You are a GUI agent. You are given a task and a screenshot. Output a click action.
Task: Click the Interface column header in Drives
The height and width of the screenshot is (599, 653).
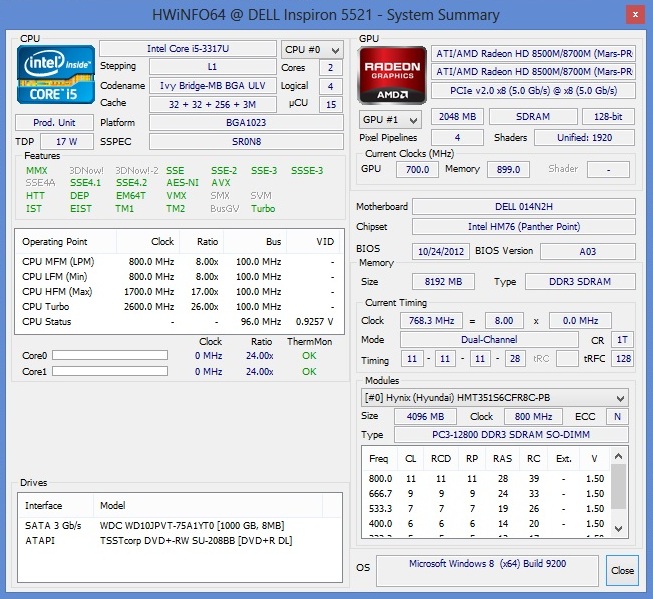pos(56,506)
